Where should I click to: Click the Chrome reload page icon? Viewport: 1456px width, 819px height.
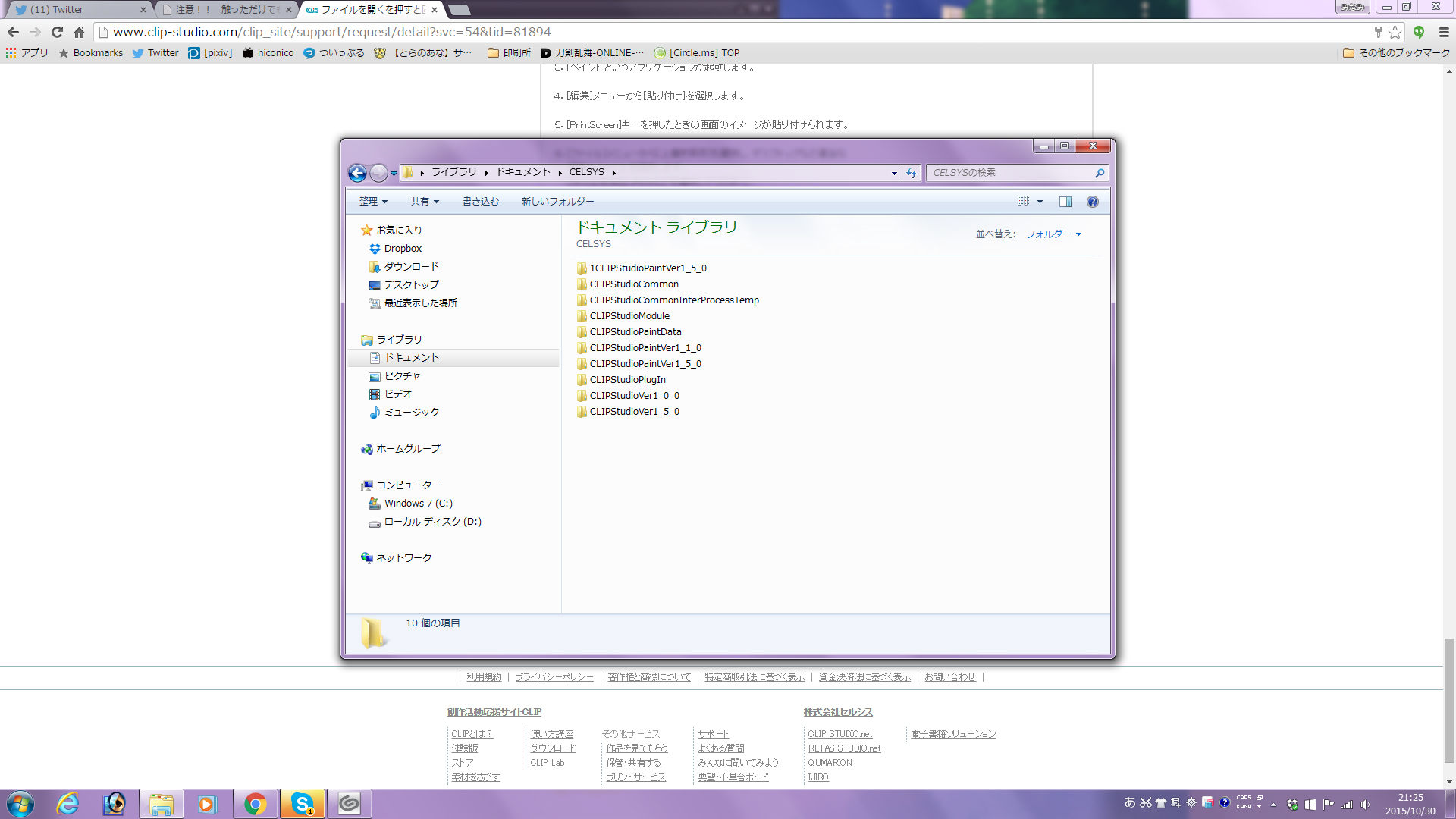pyautogui.click(x=57, y=32)
